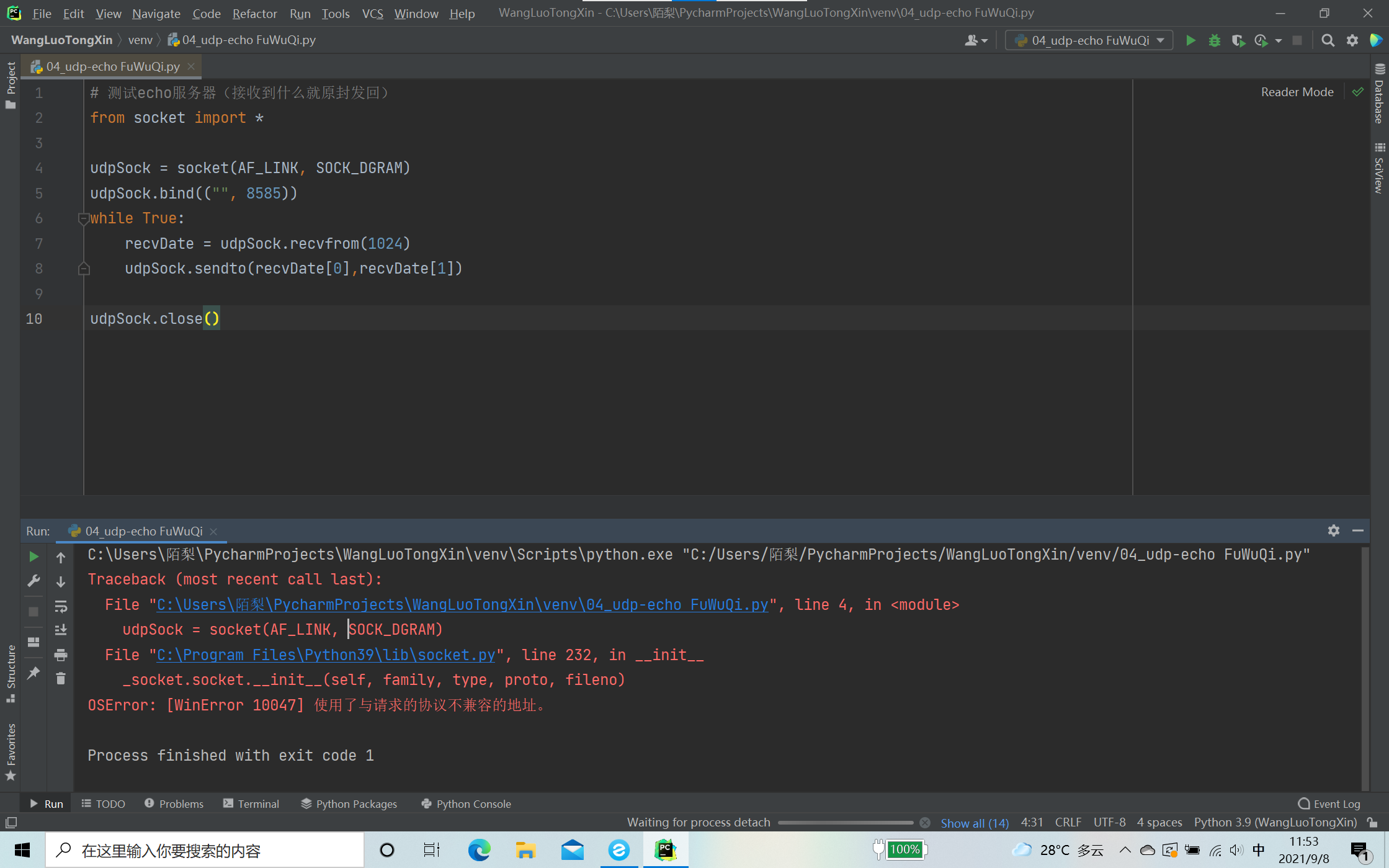1389x868 pixels.
Task: Close the 04_udp-echo FuWuQi run tab
Action: tap(214, 531)
